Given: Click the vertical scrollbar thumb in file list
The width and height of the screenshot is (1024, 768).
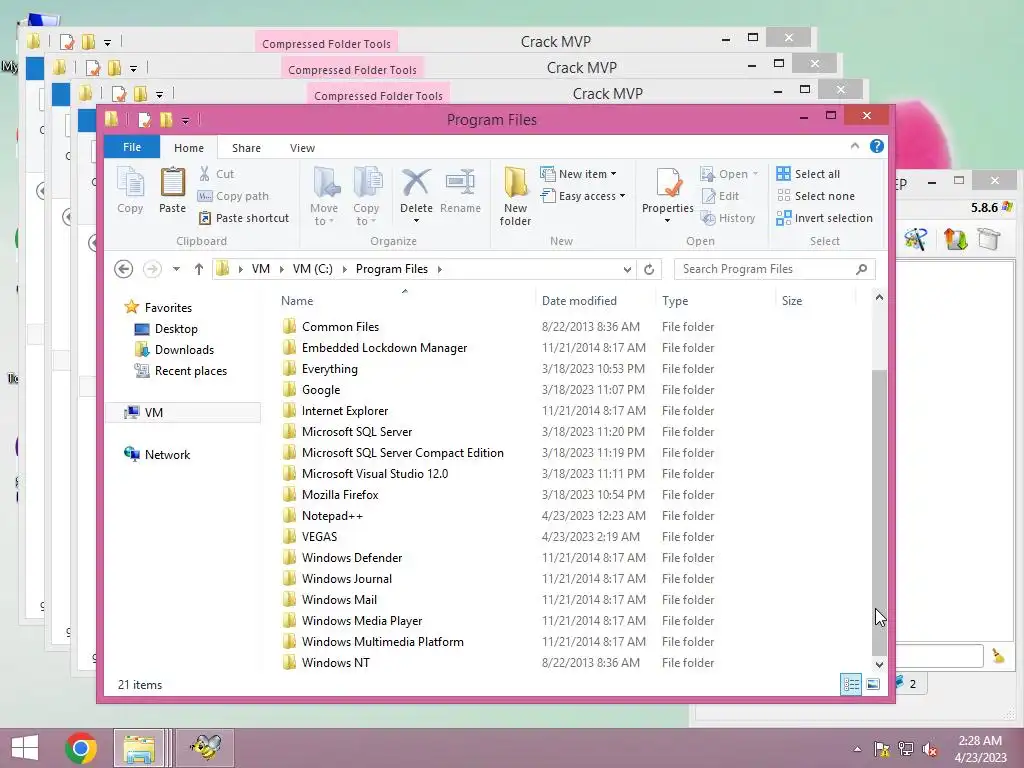Looking at the screenshot, I should click(x=879, y=512).
